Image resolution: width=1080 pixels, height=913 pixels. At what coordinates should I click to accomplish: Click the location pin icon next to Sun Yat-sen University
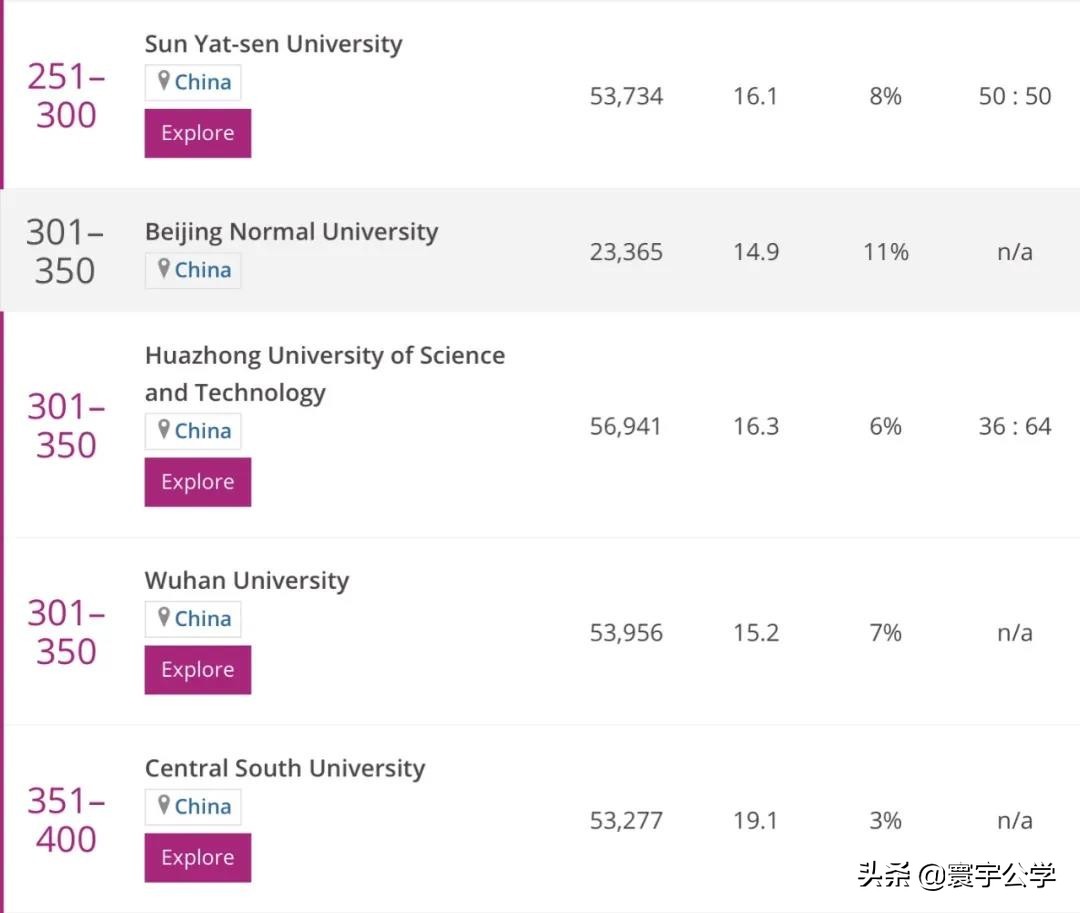pyautogui.click(x=164, y=81)
